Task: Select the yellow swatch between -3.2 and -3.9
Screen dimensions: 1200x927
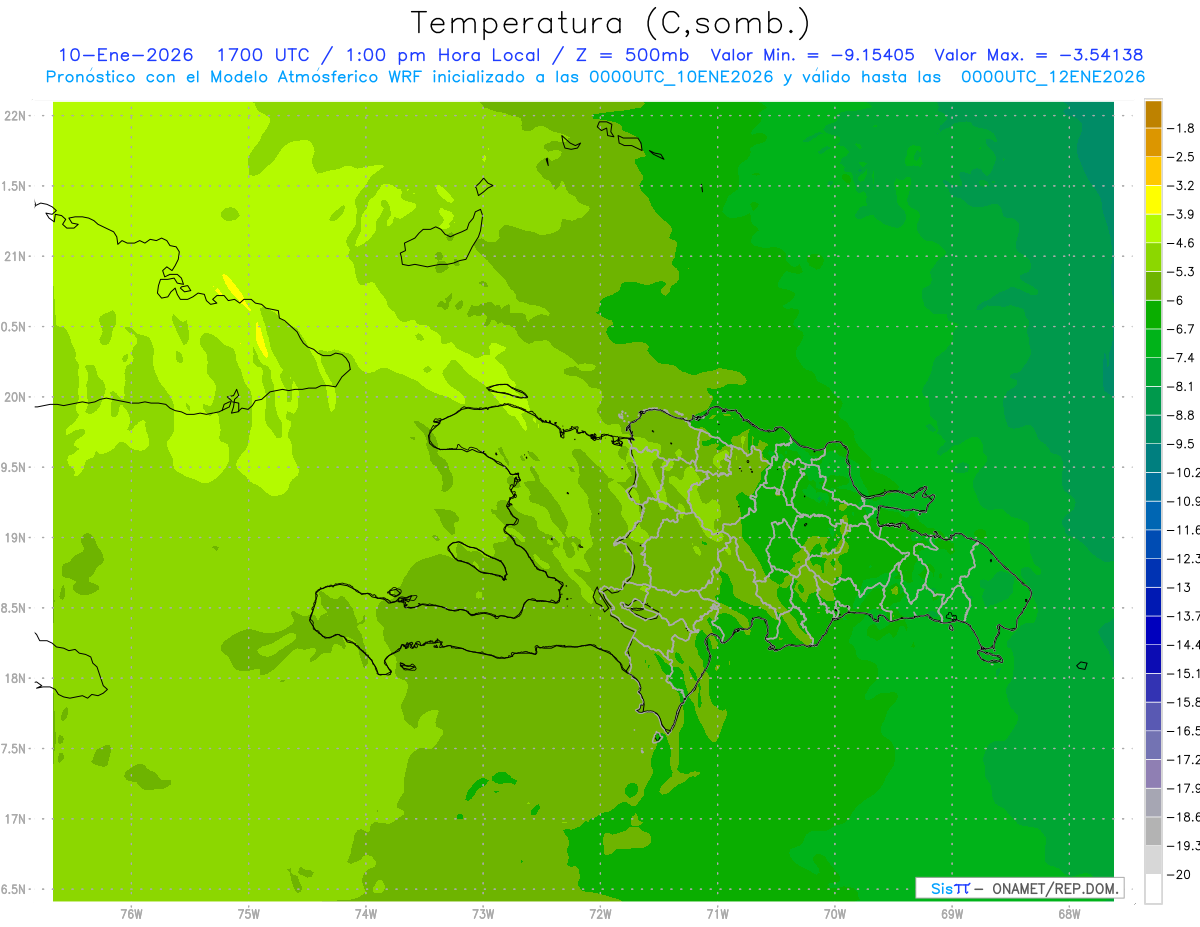Action: coord(1153,200)
